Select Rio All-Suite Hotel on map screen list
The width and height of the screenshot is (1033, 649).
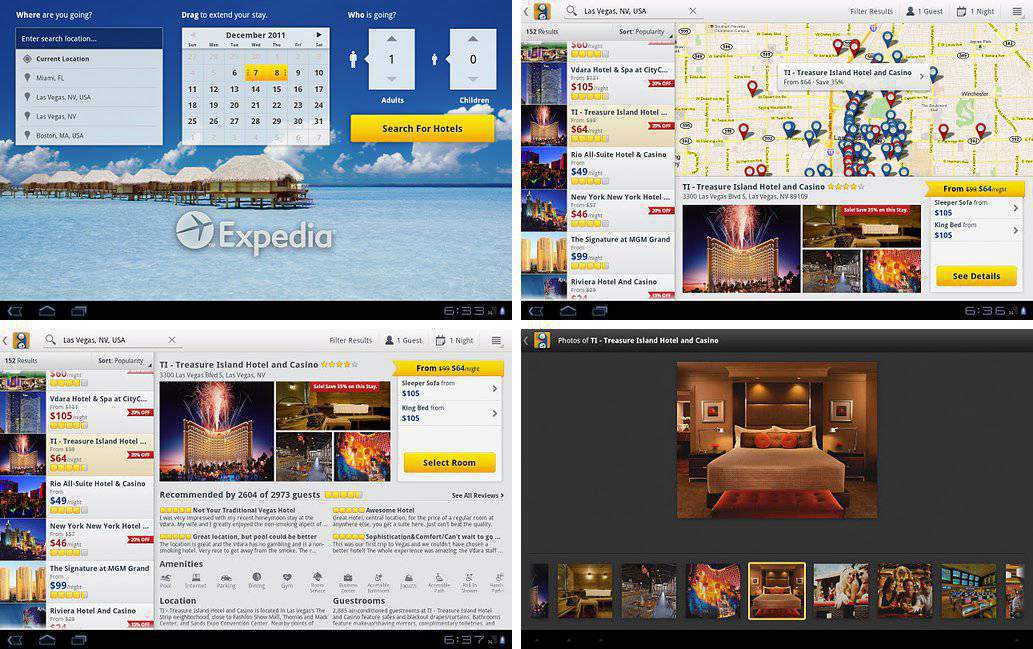tap(598, 168)
